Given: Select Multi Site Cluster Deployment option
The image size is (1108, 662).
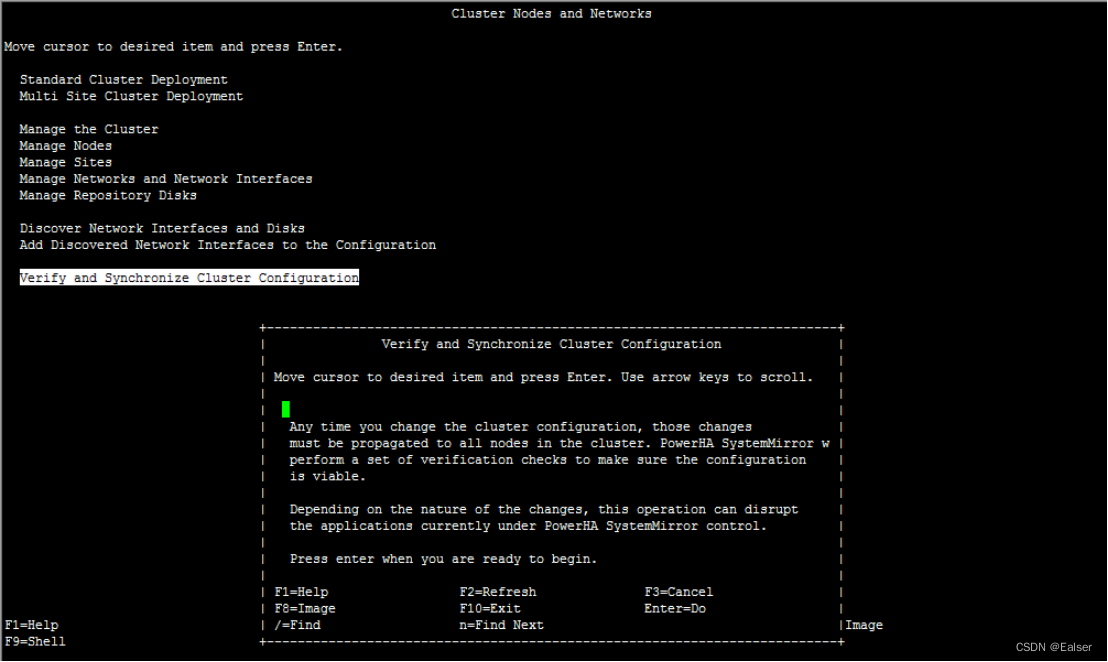Looking at the screenshot, I should 131,96.
